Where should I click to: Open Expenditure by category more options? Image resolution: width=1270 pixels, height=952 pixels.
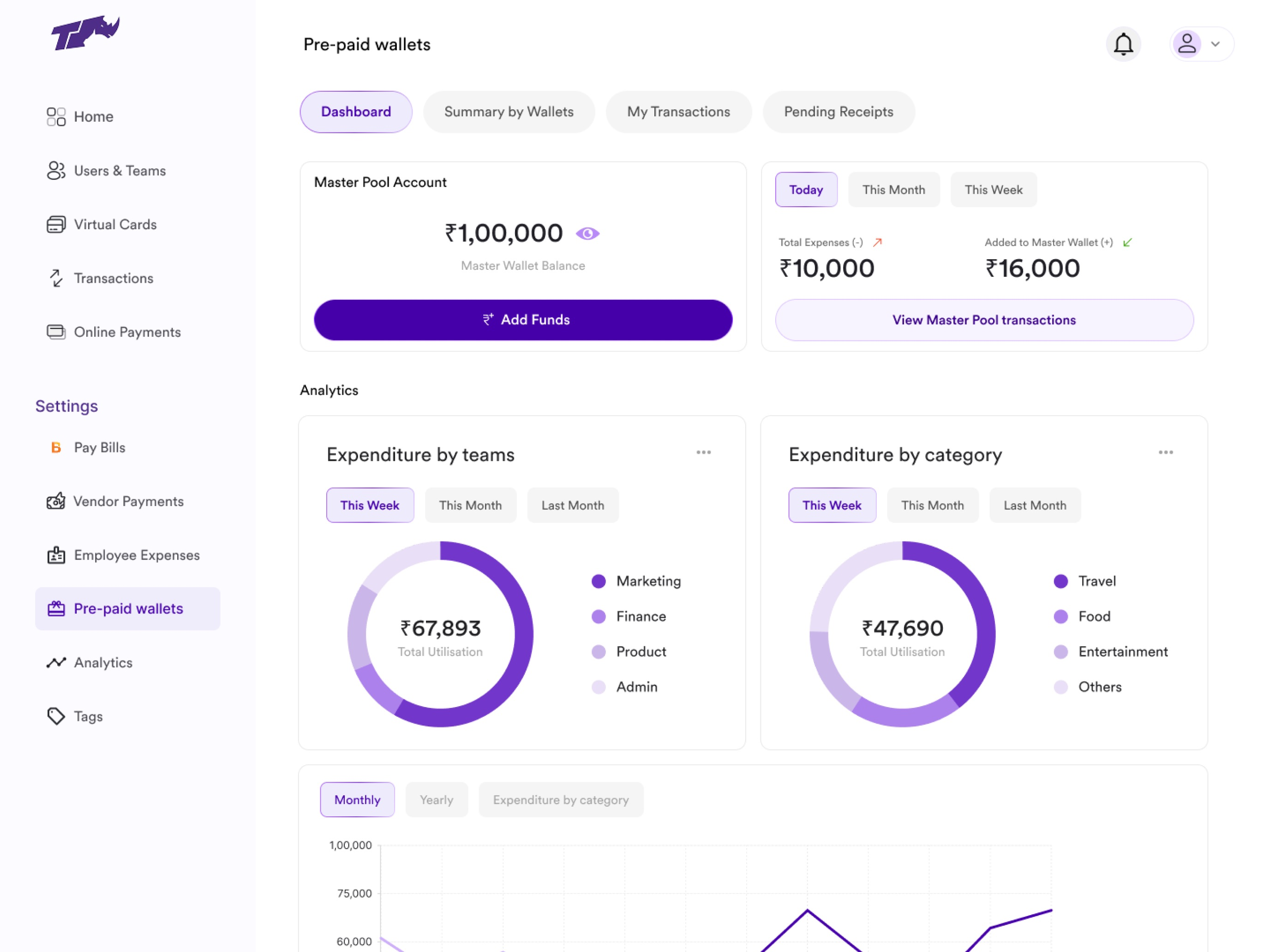point(1166,452)
